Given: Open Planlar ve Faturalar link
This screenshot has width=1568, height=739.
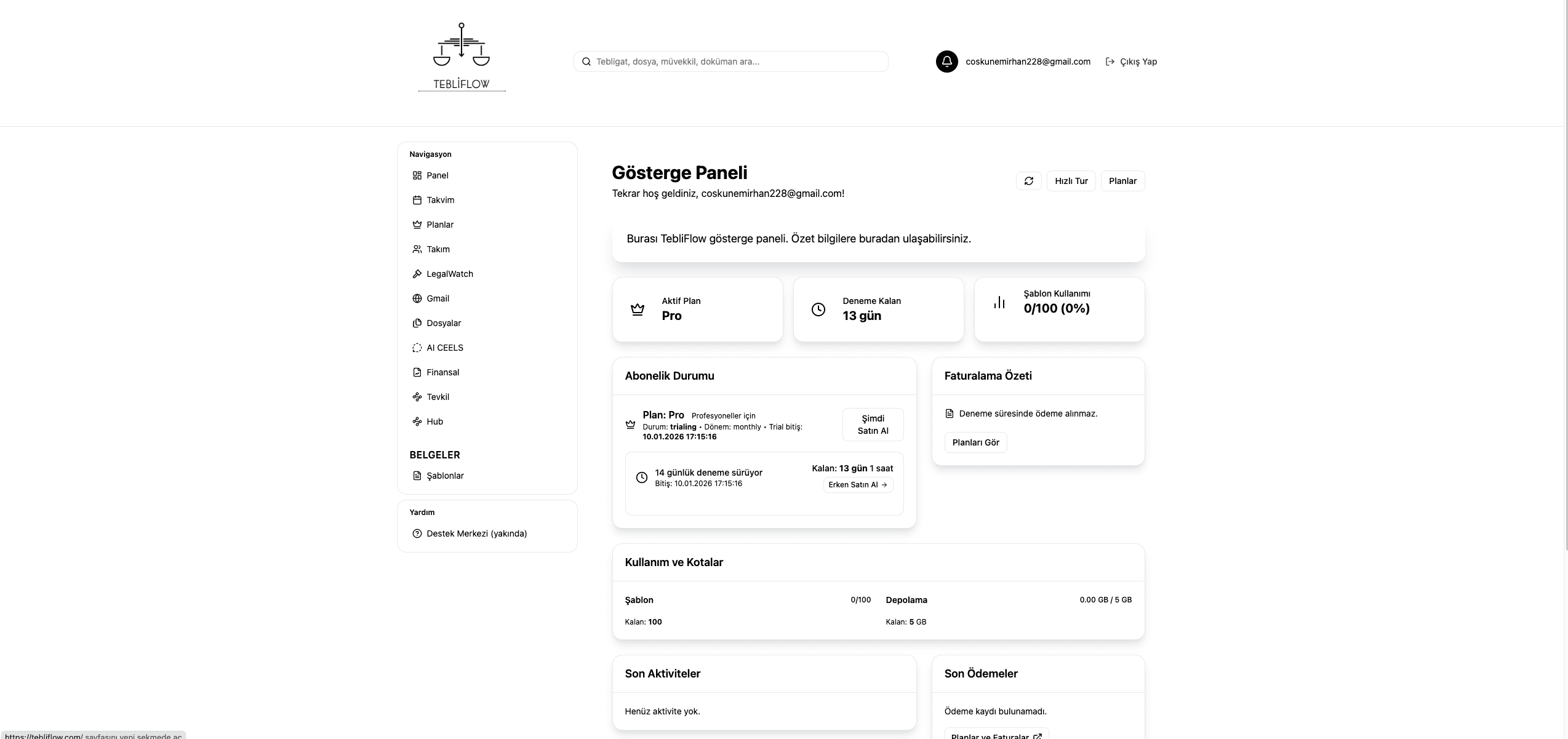Looking at the screenshot, I should coord(996,735).
